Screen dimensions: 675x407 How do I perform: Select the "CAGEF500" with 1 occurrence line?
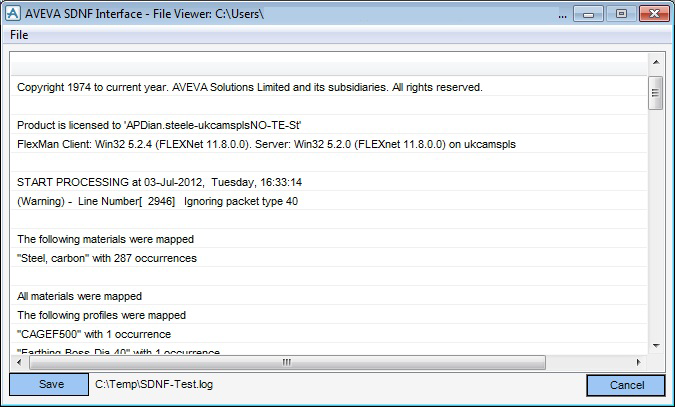(x=329, y=334)
